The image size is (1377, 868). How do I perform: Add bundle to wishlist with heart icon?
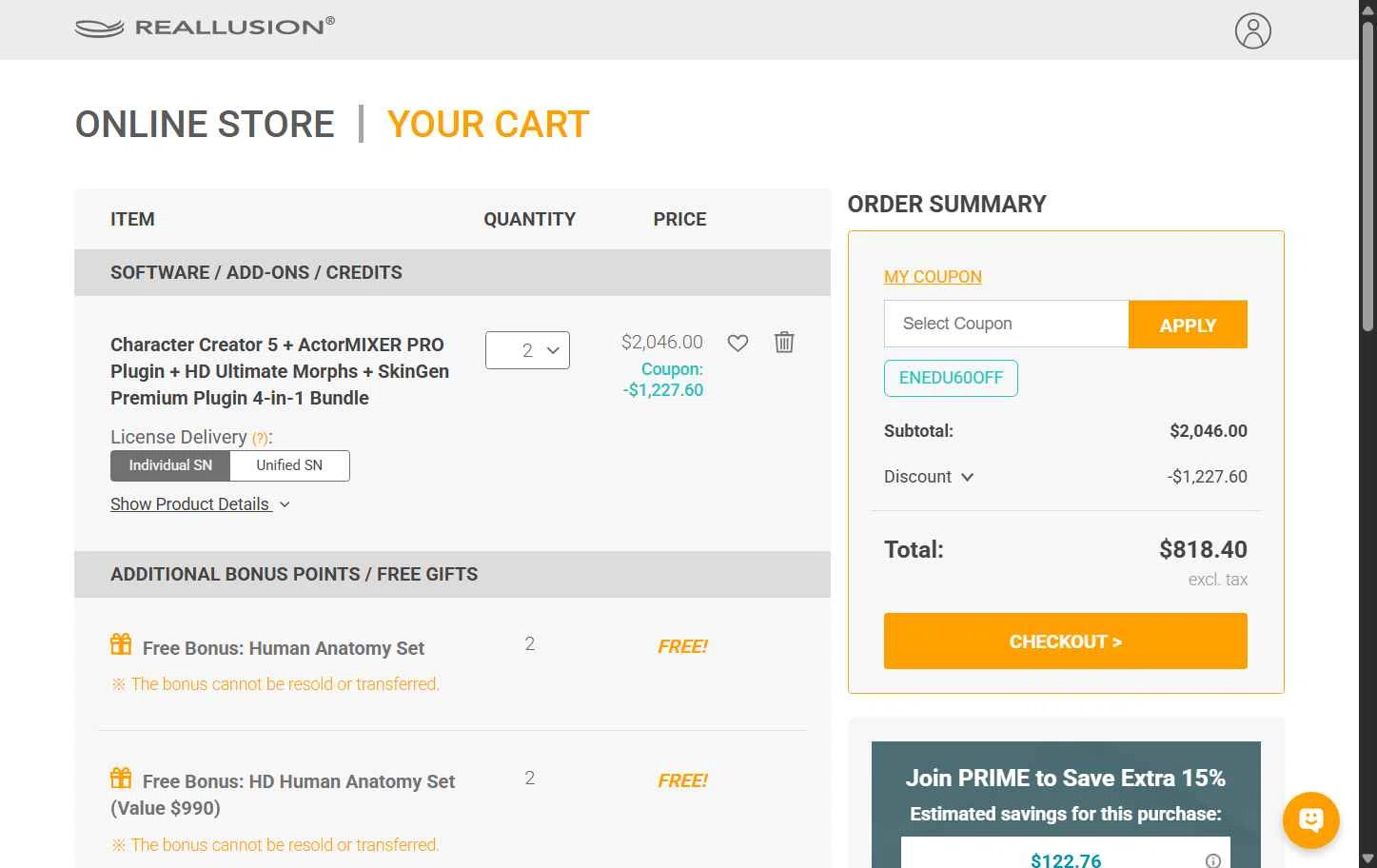(738, 343)
